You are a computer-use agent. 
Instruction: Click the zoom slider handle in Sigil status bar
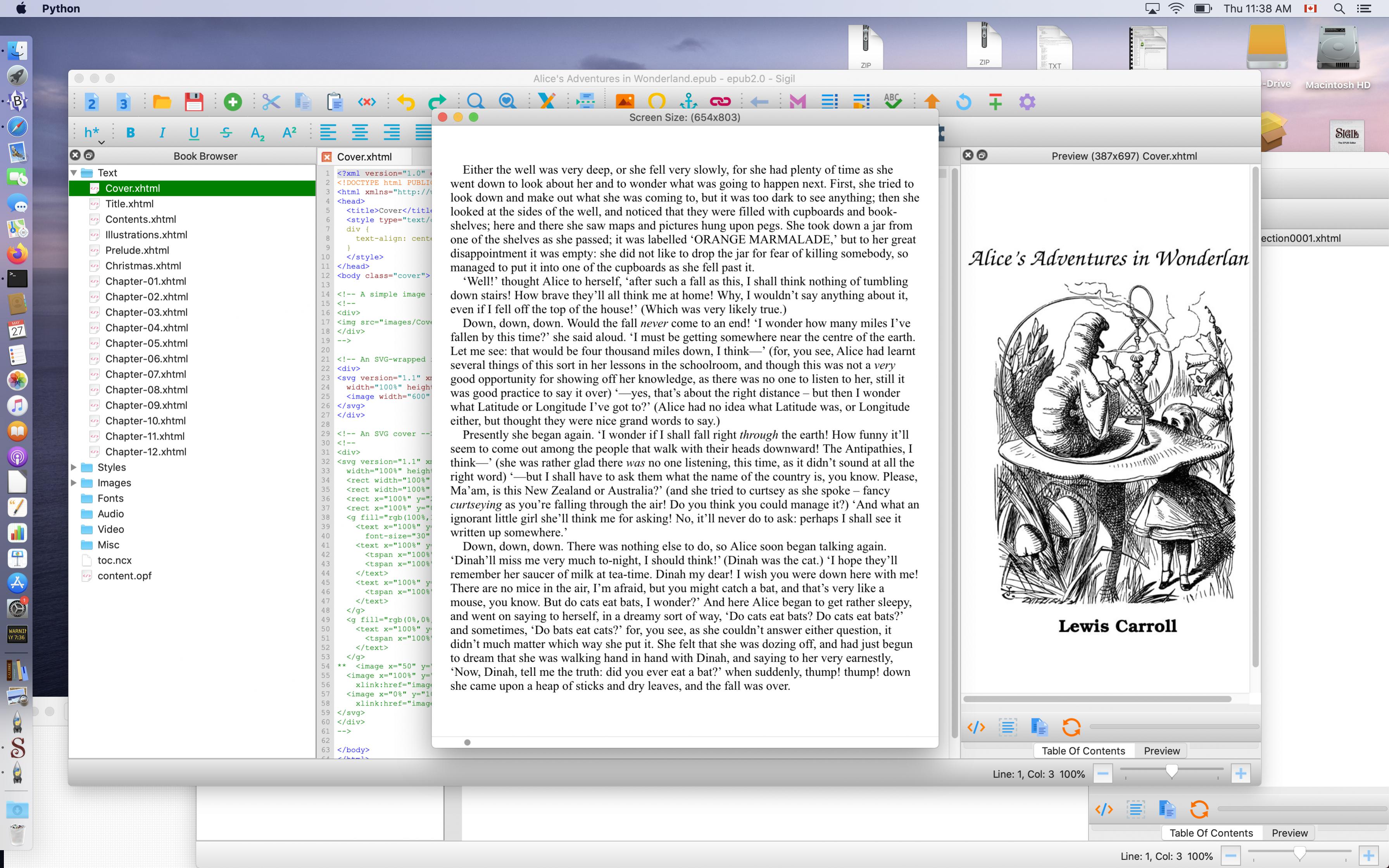(1172, 771)
